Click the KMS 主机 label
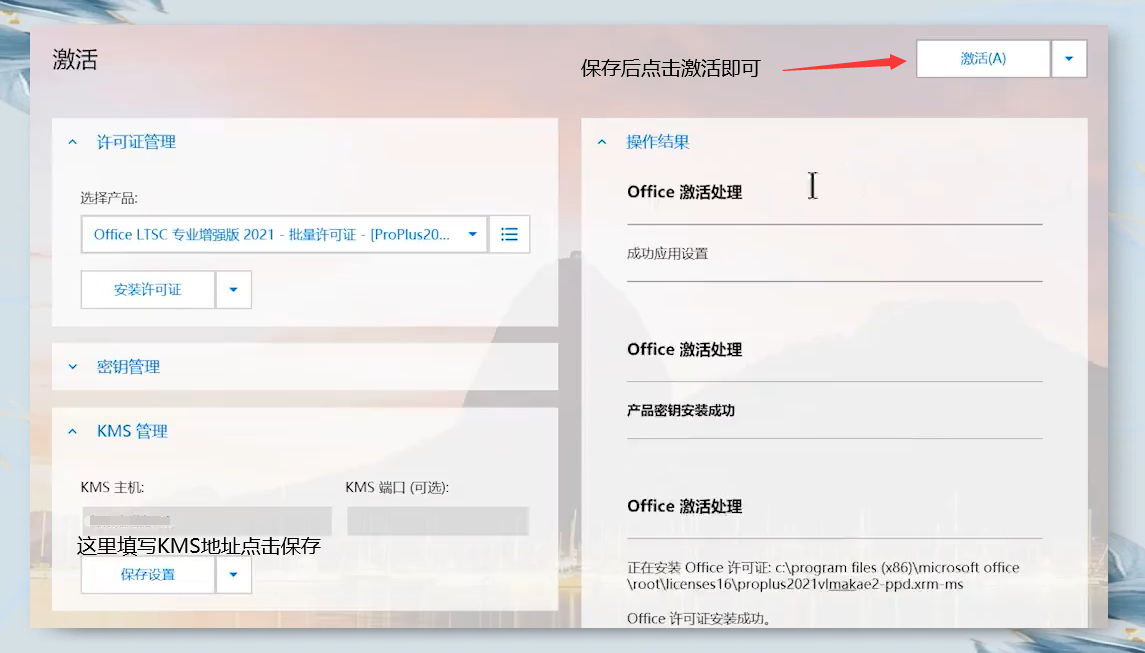Viewport: 1145px width, 653px height. (x=112, y=487)
